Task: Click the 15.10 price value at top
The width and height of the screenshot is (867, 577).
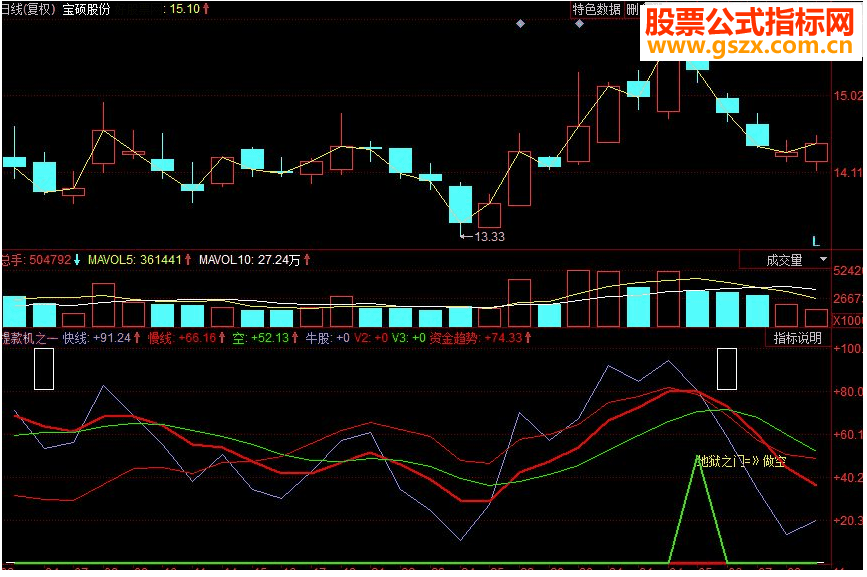Action: 185,9
